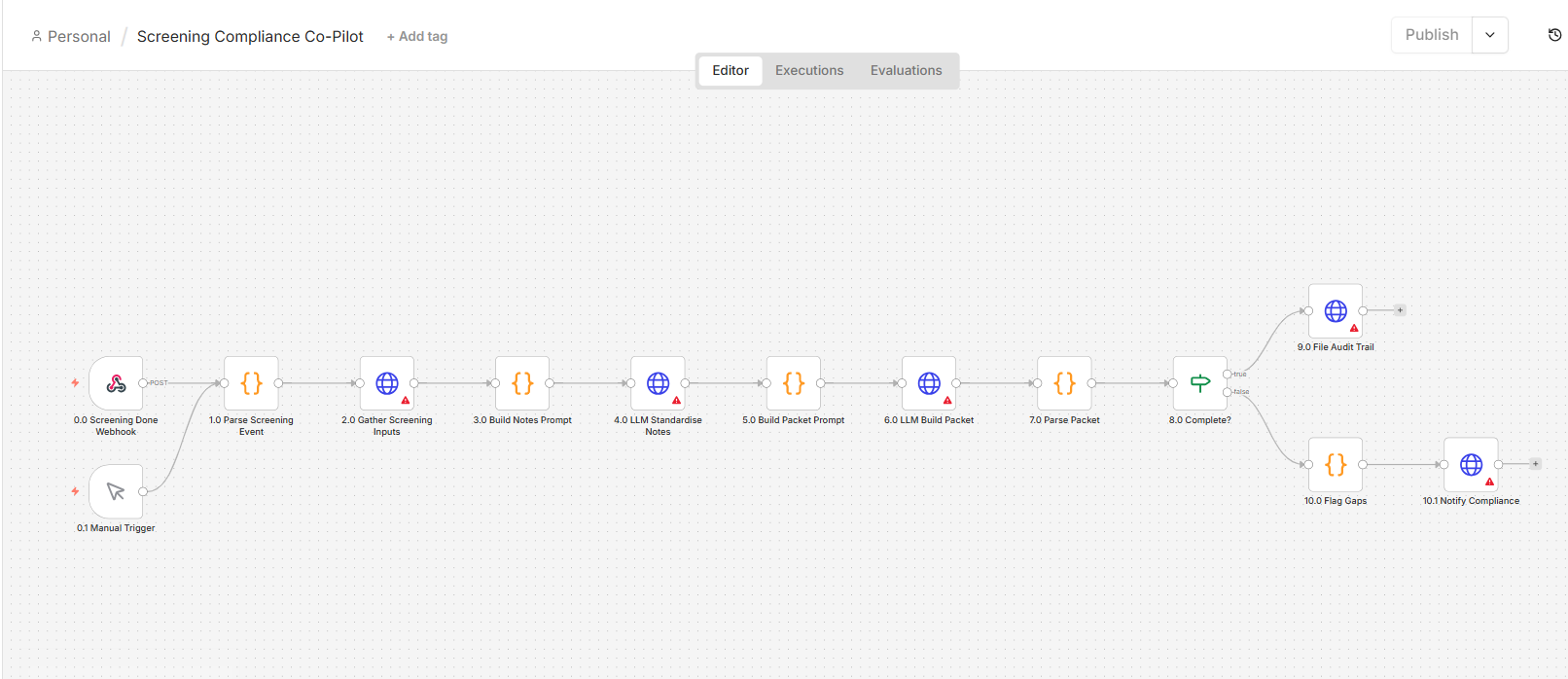Click the "3.0 Build Notes Prompt" label
The height and width of the screenshot is (679, 1568).
click(x=522, y=420)
